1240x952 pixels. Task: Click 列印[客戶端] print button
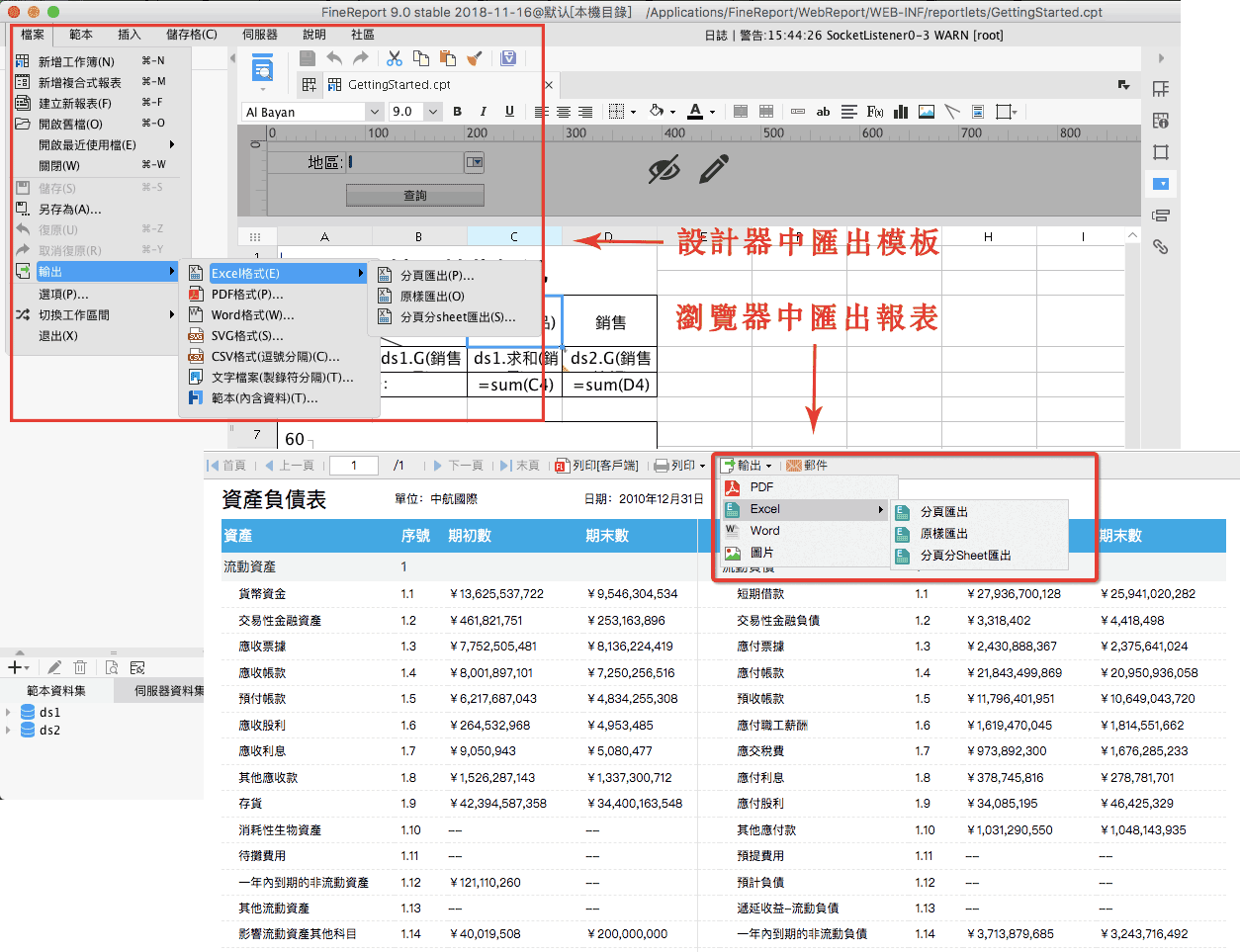click(596, 465)
